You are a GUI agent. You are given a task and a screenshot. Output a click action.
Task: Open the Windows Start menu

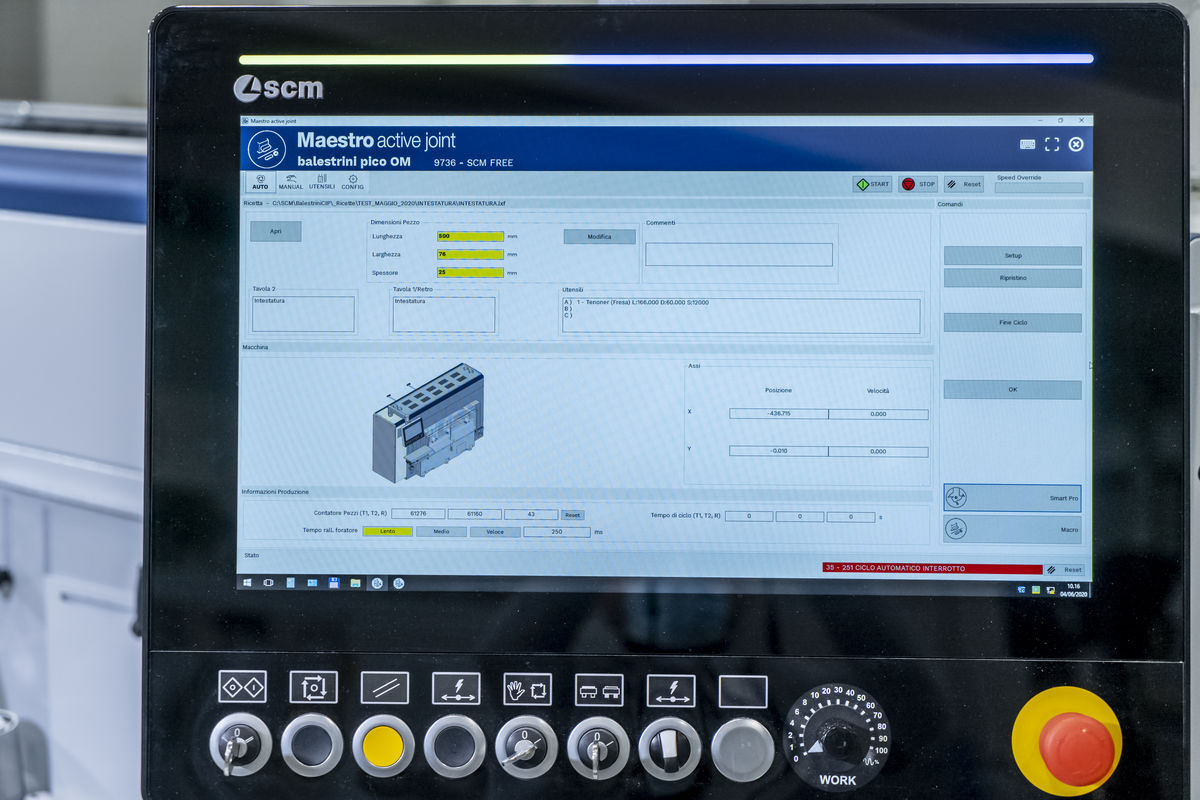[x=246, y=582]
